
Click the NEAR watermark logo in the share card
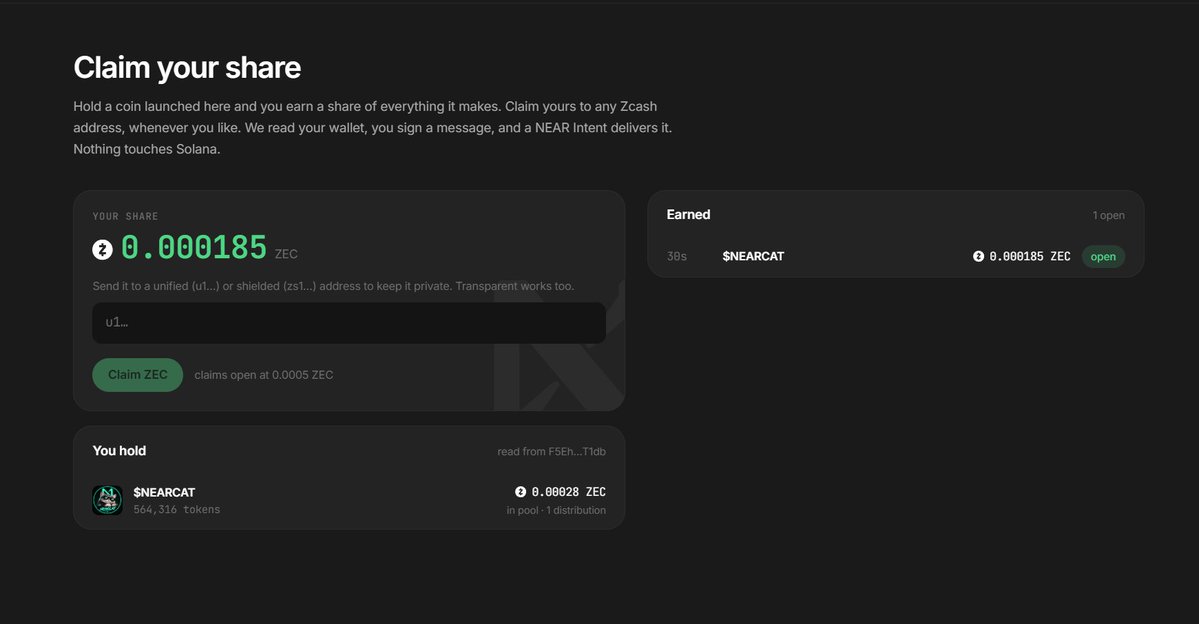click(x=560, y=348)
